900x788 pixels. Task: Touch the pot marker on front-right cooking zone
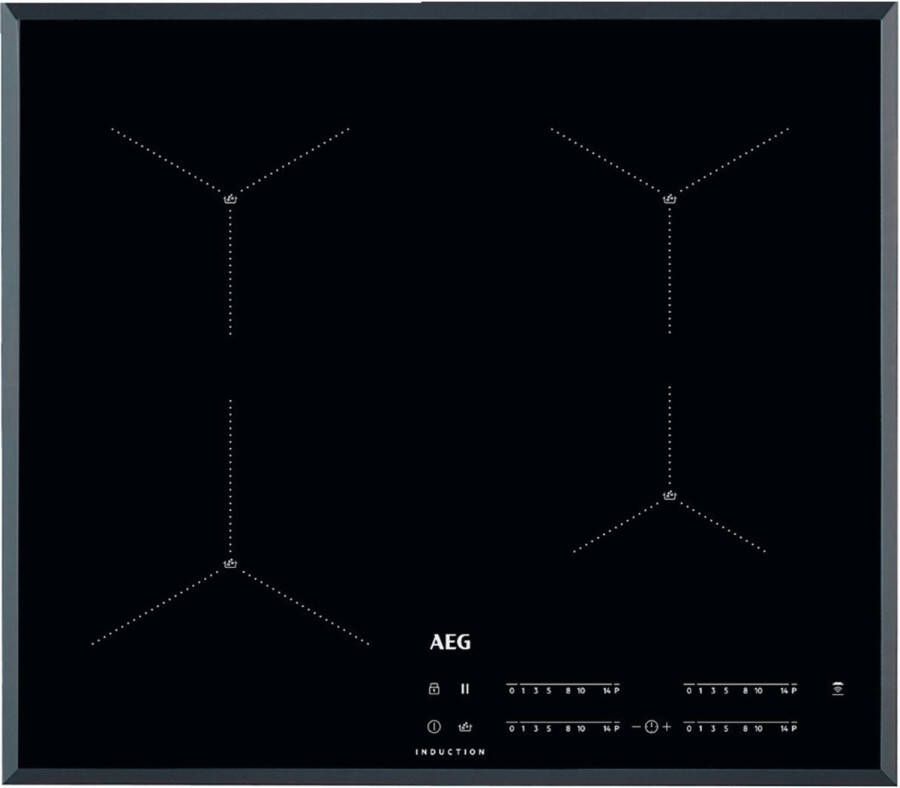coord(670,494)
